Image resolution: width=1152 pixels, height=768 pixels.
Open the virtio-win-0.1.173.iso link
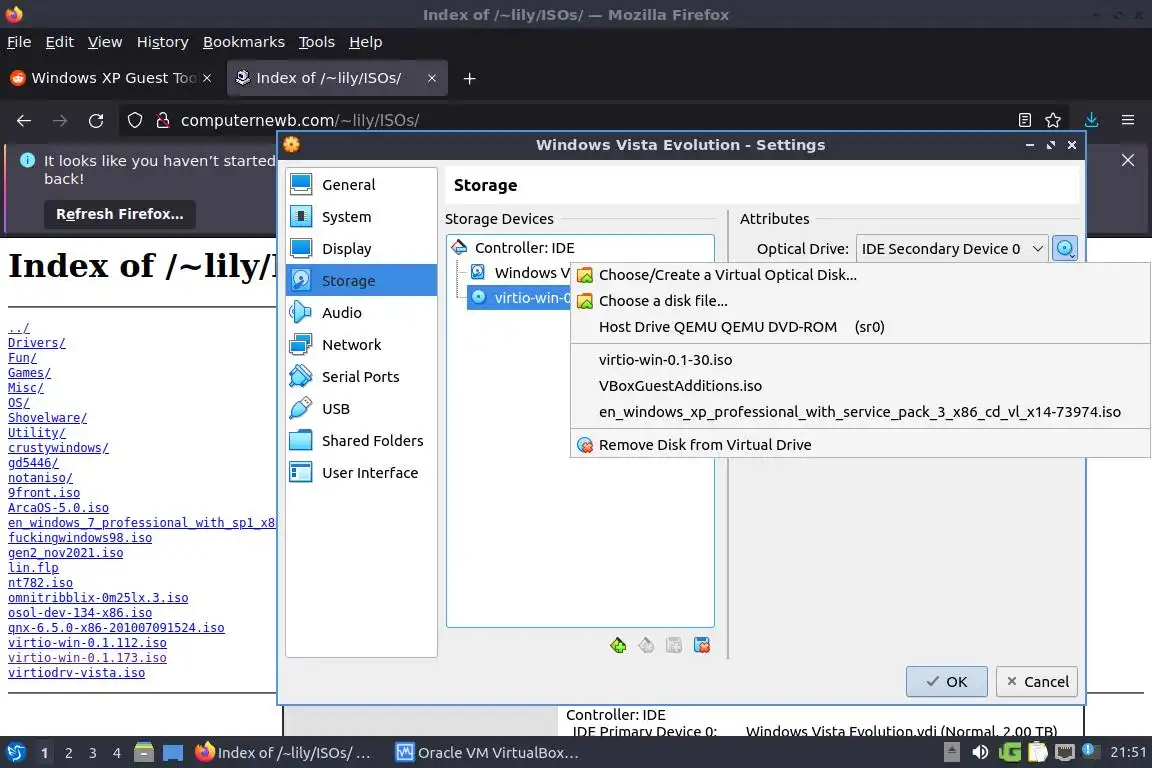pos(87,658)
